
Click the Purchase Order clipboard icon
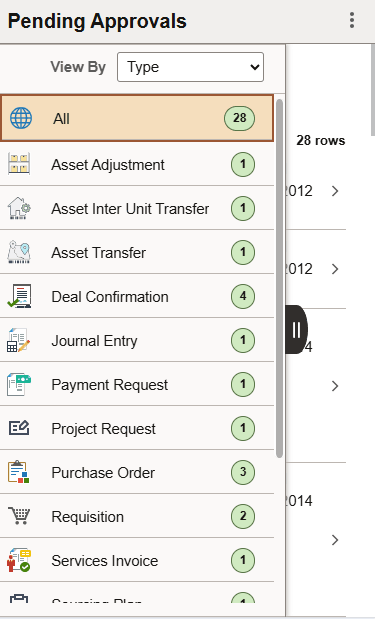point(19,472)
